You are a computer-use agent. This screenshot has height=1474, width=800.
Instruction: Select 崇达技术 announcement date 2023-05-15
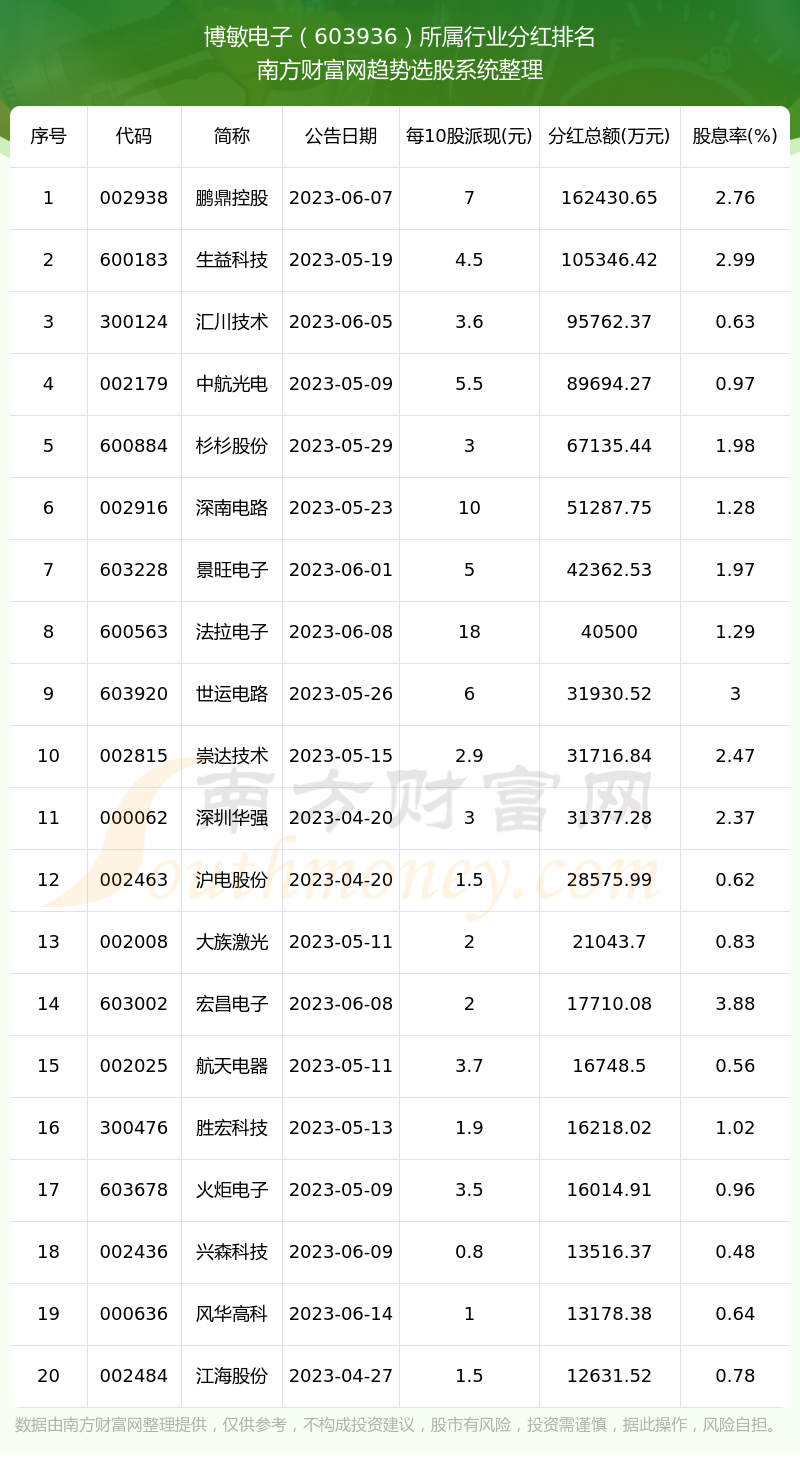341,756
